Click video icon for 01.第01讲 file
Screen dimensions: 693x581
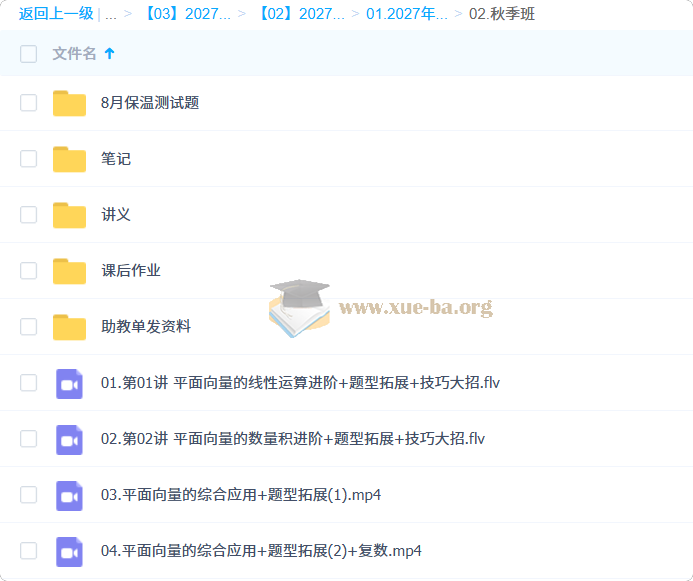click(x=69, y=384)
